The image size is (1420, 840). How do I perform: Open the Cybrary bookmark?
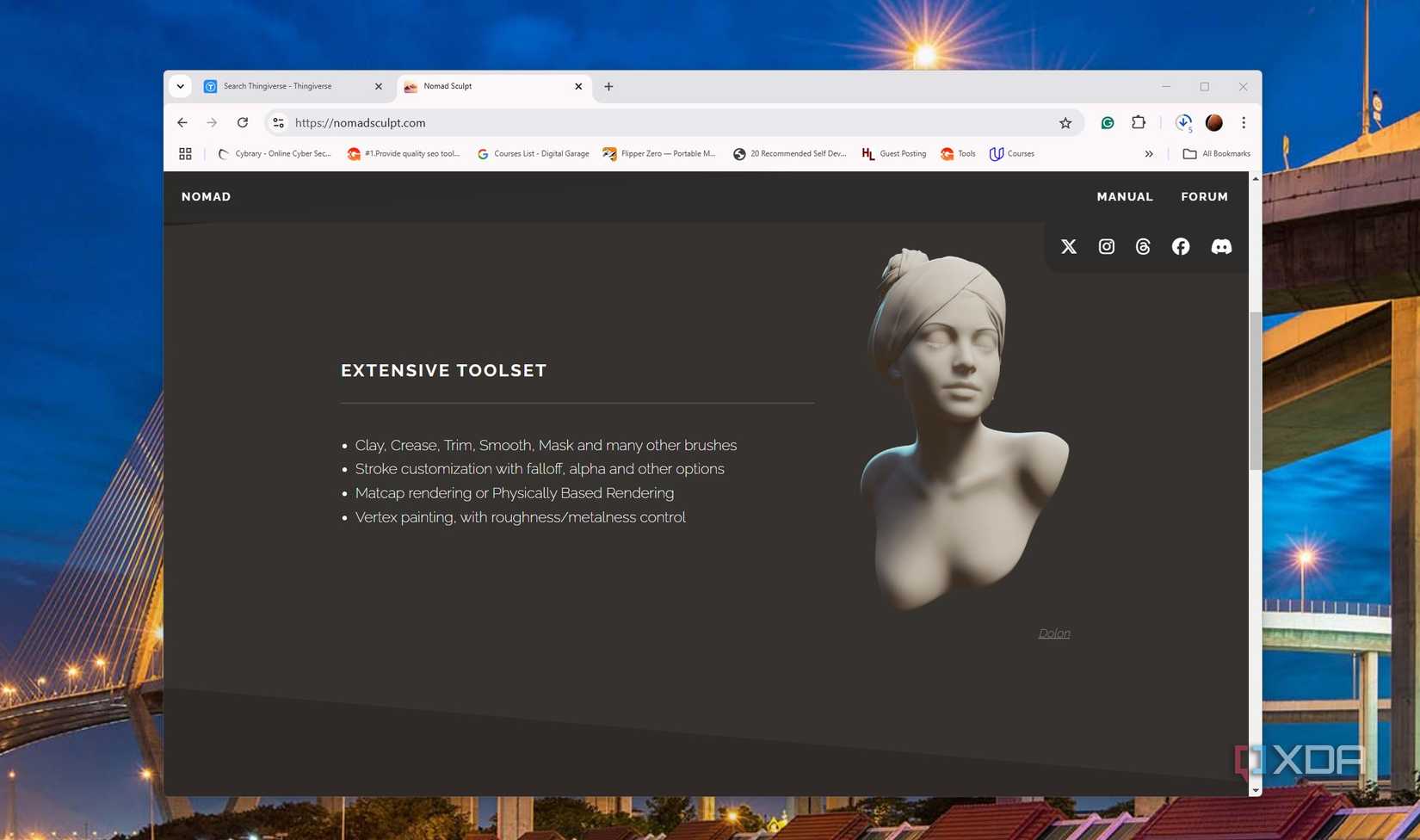click(275, 154)
